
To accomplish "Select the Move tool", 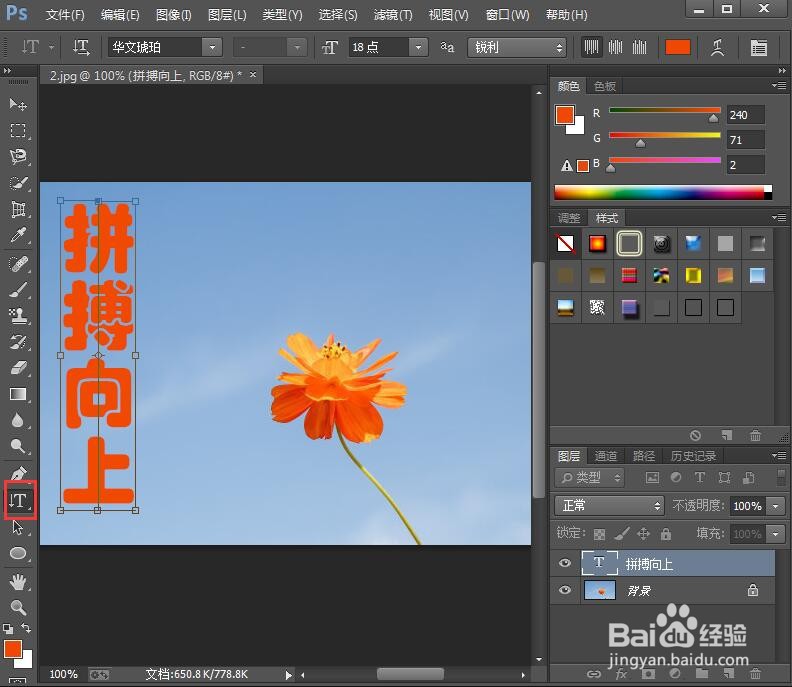I will coord(18,105).
